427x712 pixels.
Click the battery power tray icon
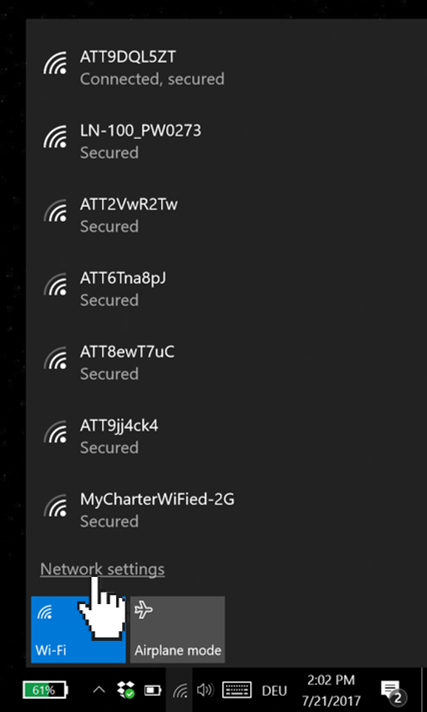coord(153,691)
